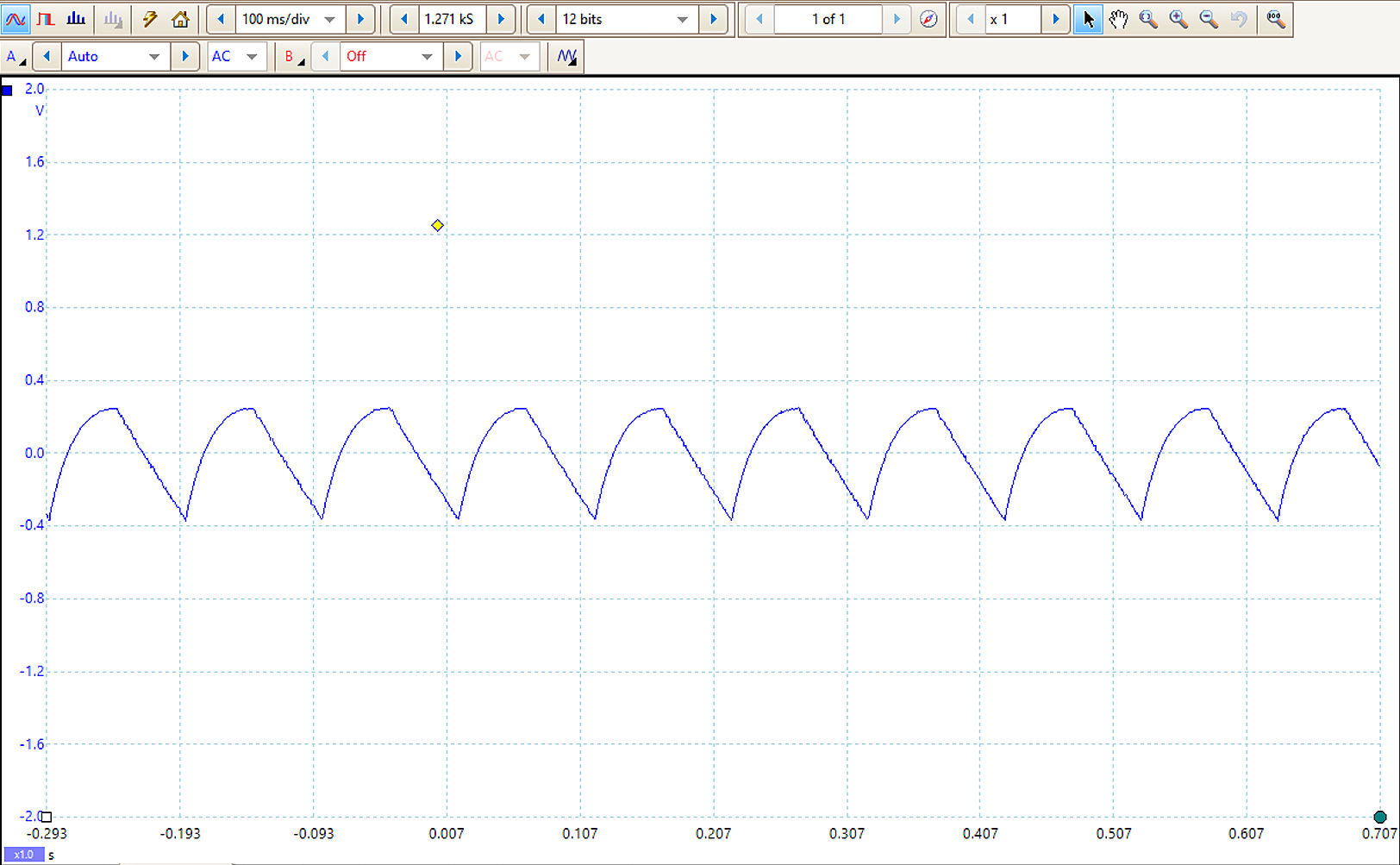
Task: Open the math channels waveform icon
Action: point(566,56)
